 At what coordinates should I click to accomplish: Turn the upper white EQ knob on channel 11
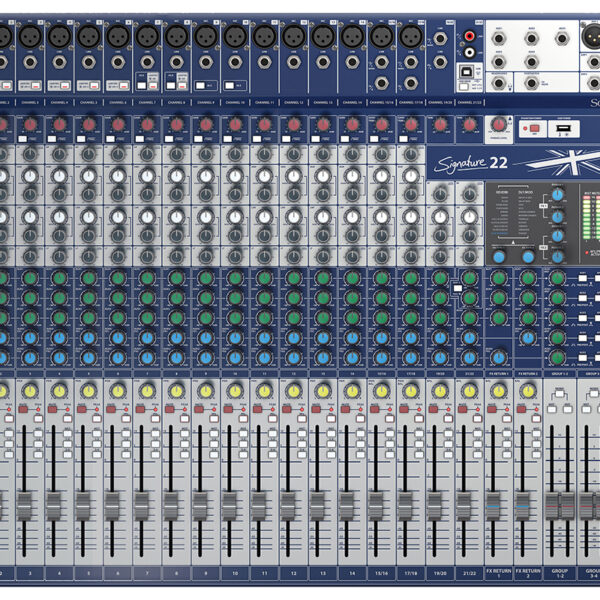coord(264,176)
